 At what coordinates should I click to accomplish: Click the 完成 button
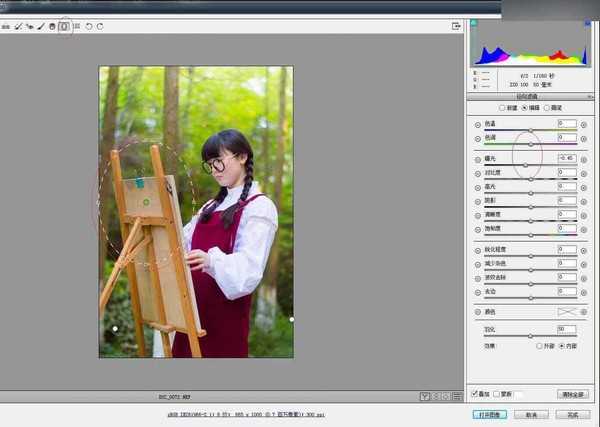pos(572,413)
